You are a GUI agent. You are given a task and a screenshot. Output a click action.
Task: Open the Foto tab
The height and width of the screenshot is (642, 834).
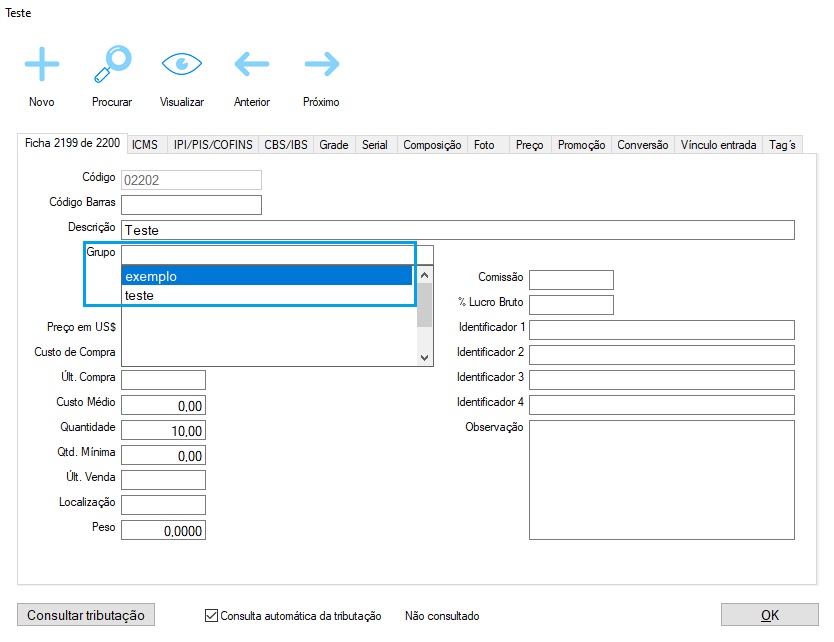click(484, 145)
